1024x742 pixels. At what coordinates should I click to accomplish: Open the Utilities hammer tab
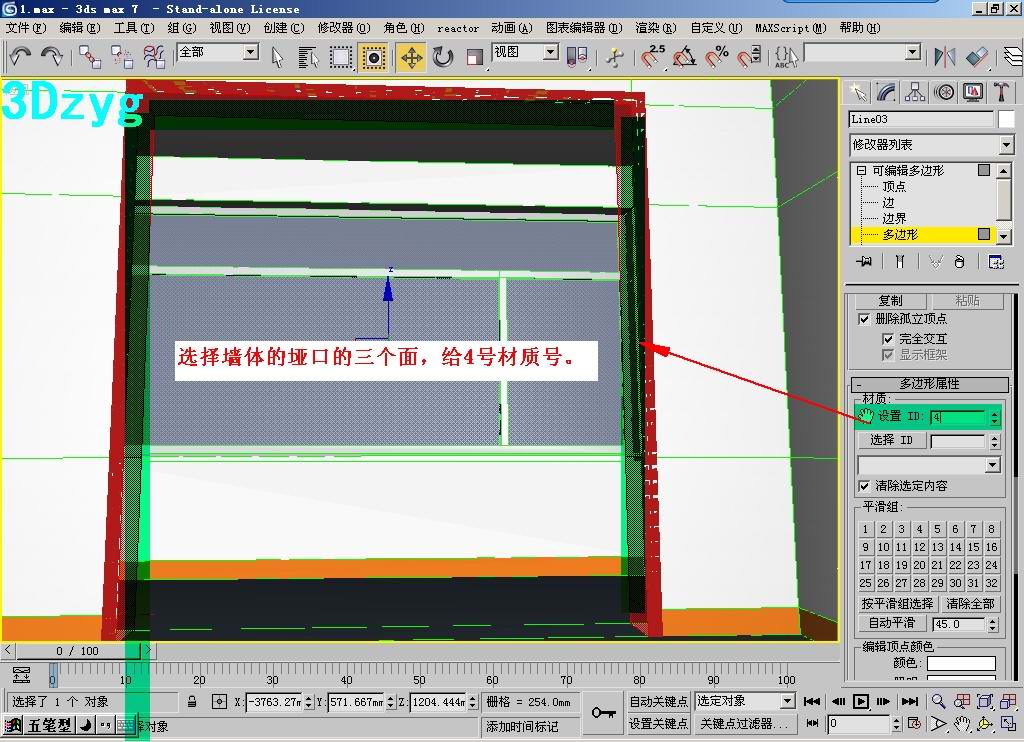tap(1001, 92)
